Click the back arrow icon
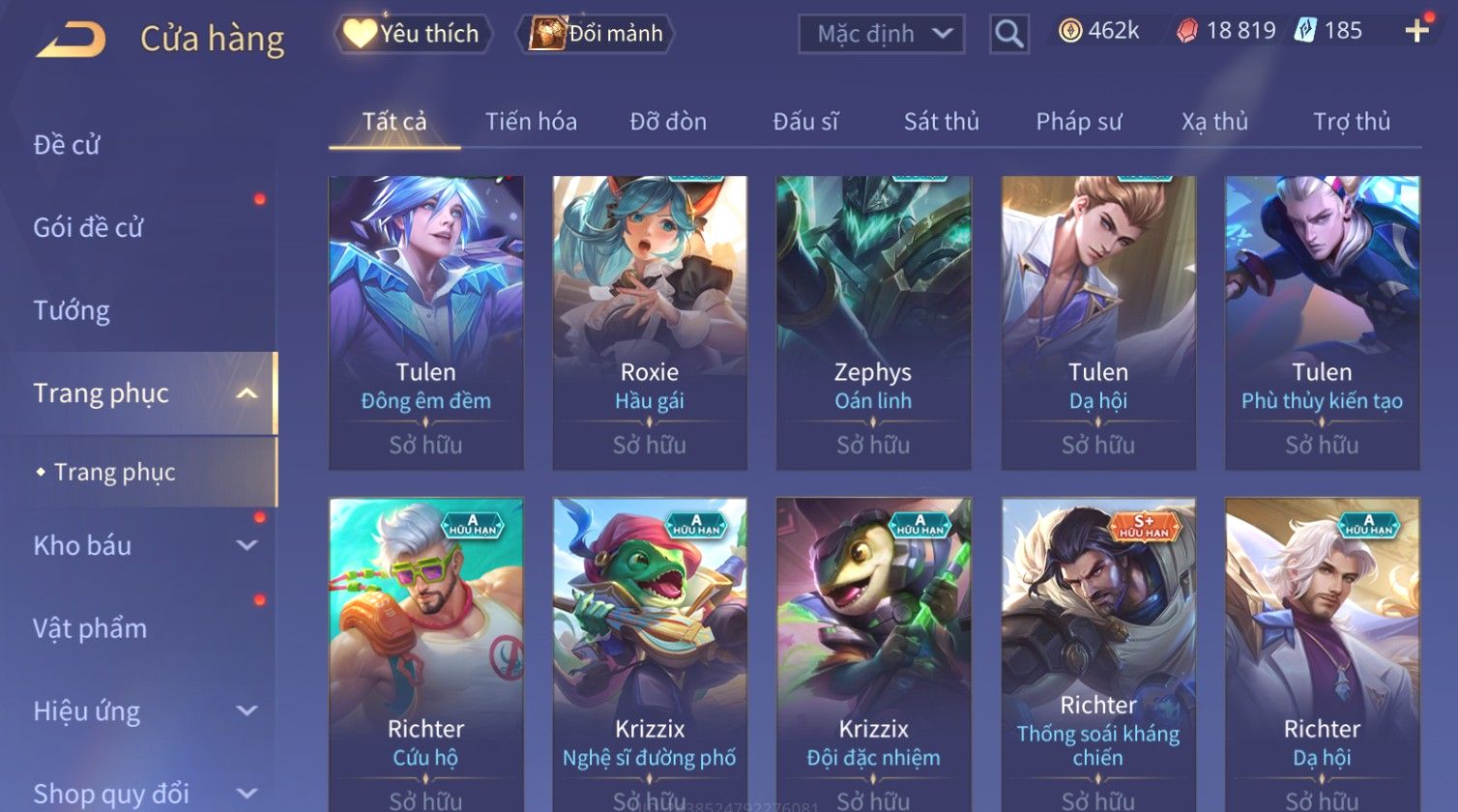 point(72,40)
